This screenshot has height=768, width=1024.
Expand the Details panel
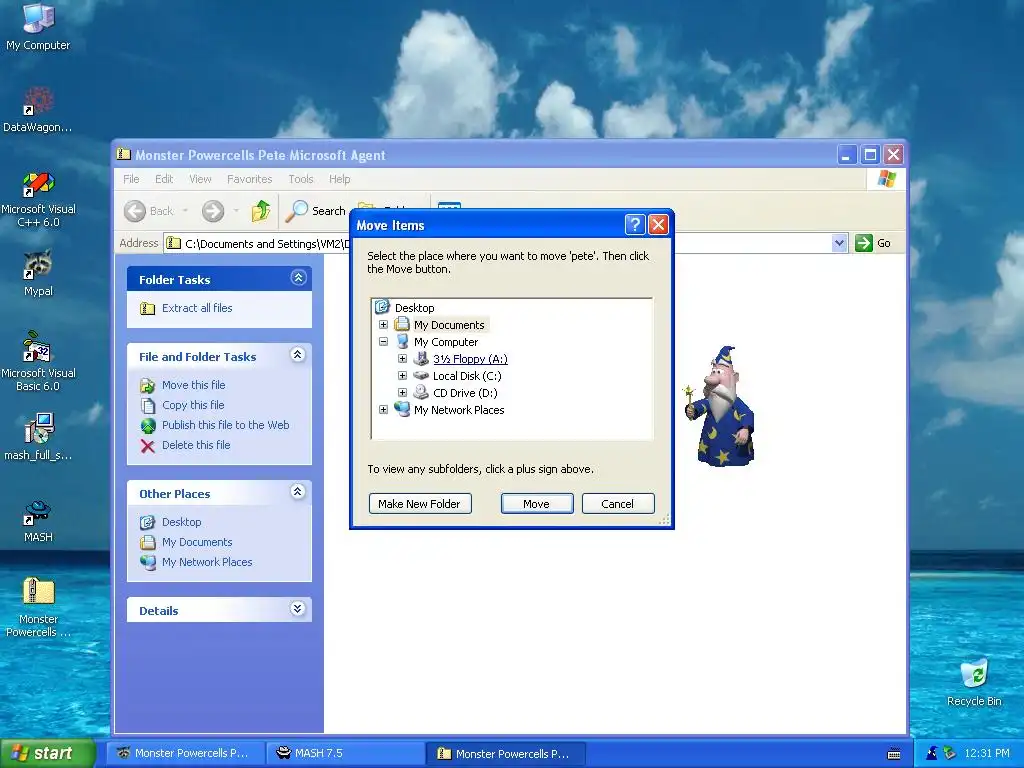pyautogui.click(x=298, y=609)
